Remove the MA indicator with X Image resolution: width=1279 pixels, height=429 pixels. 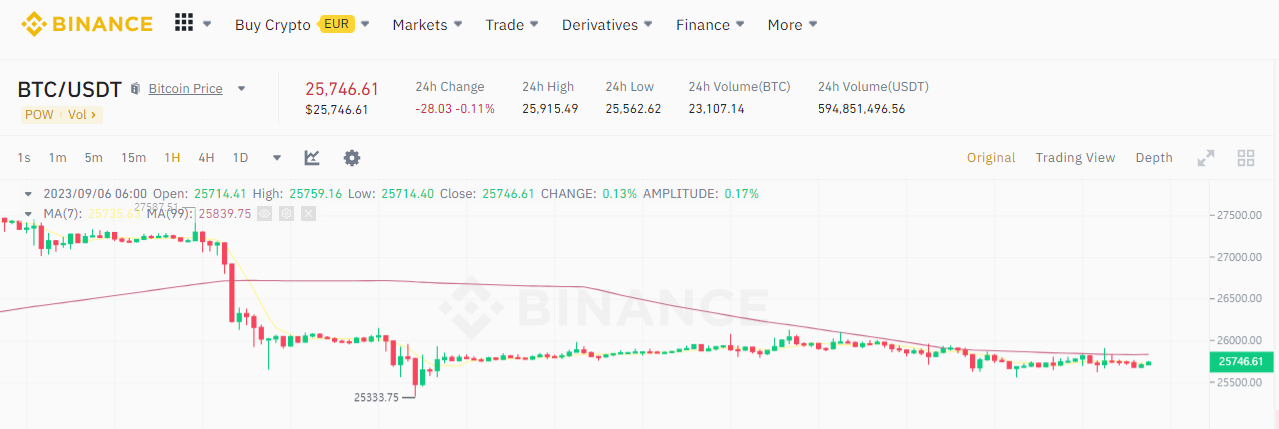point(308,213)
